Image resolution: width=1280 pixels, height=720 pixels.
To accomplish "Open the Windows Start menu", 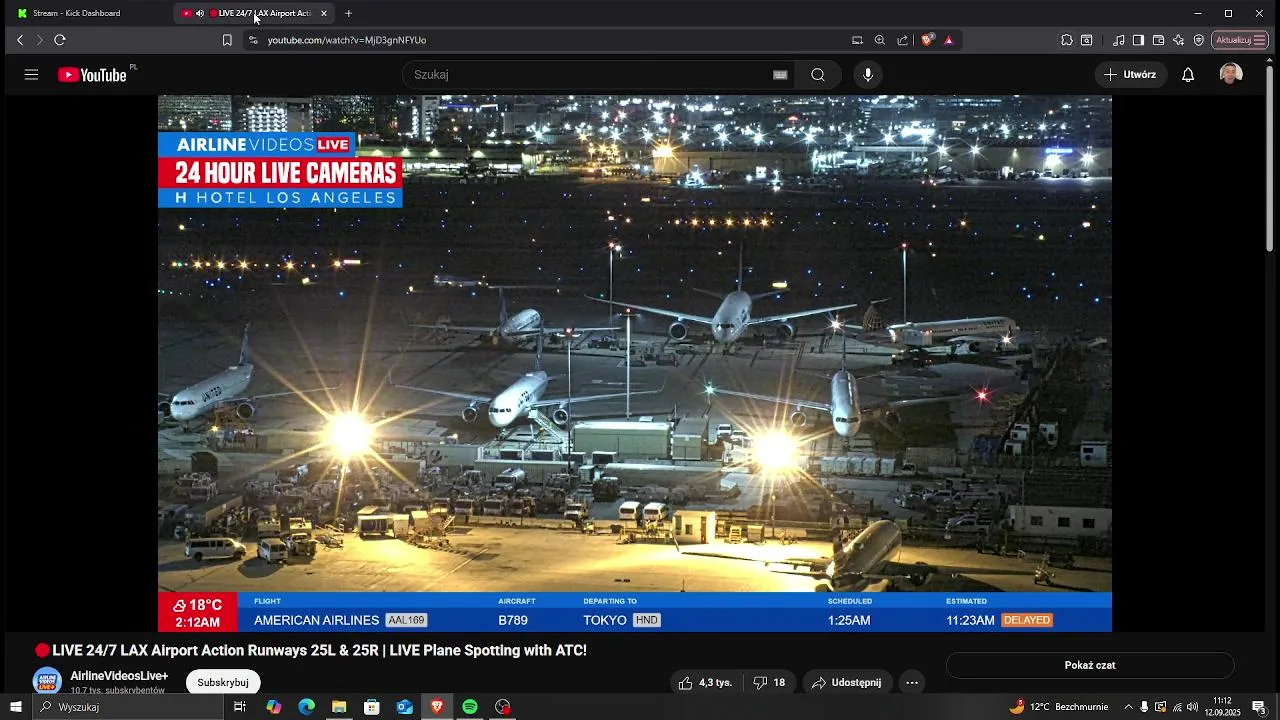I will tap(15, 707).
